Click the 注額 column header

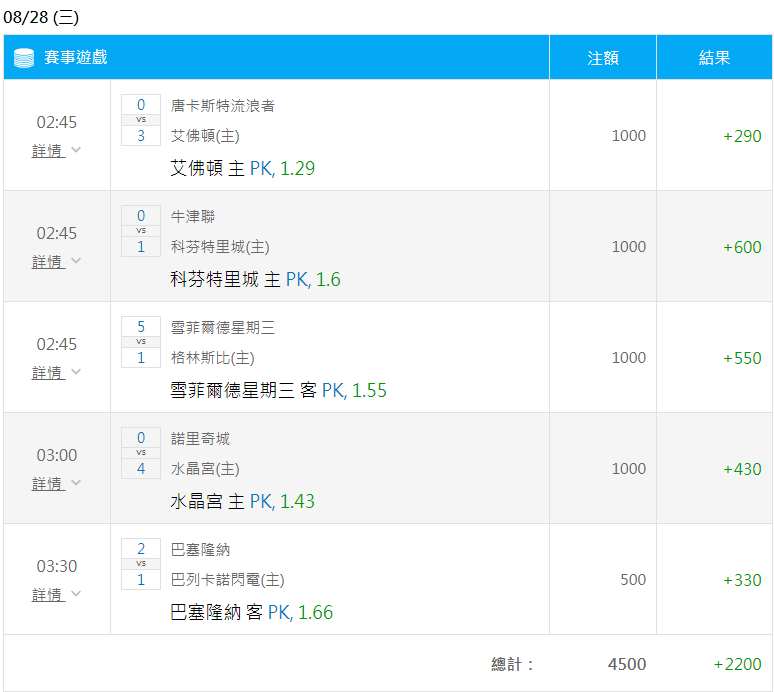(x=602, y=58)
